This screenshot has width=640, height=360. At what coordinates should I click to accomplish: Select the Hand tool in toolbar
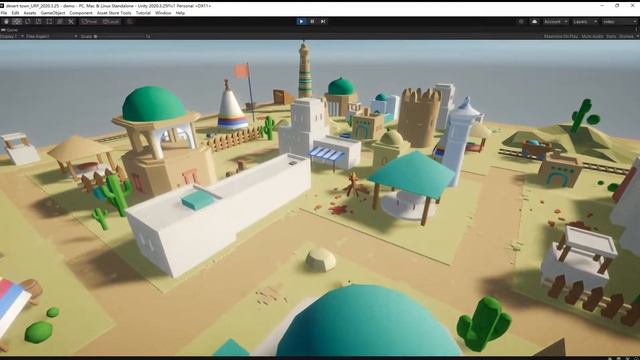pyautogui.click(x=6, y=22)
